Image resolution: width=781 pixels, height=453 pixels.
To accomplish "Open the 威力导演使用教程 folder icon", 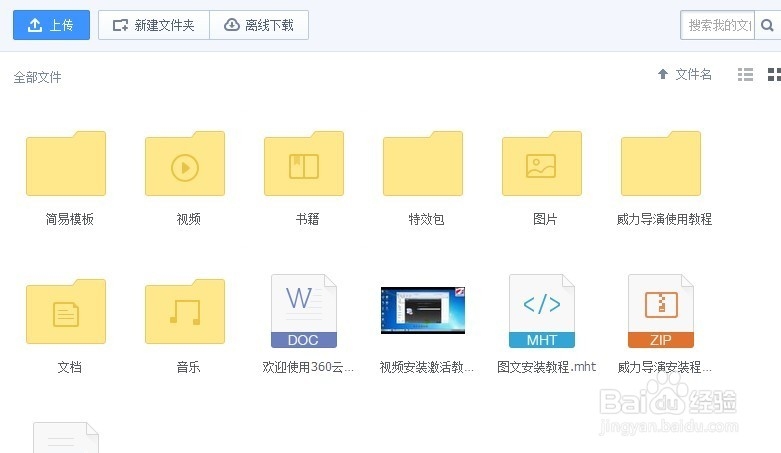I will (x=661, y=163).
